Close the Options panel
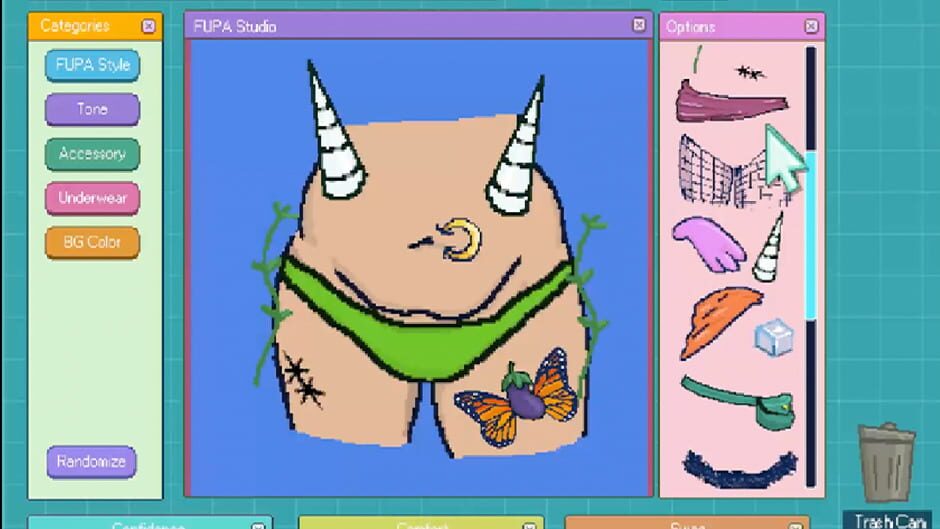Image resolution: width=940 pixels, height=529 pixels. click(x=811, y=26)
